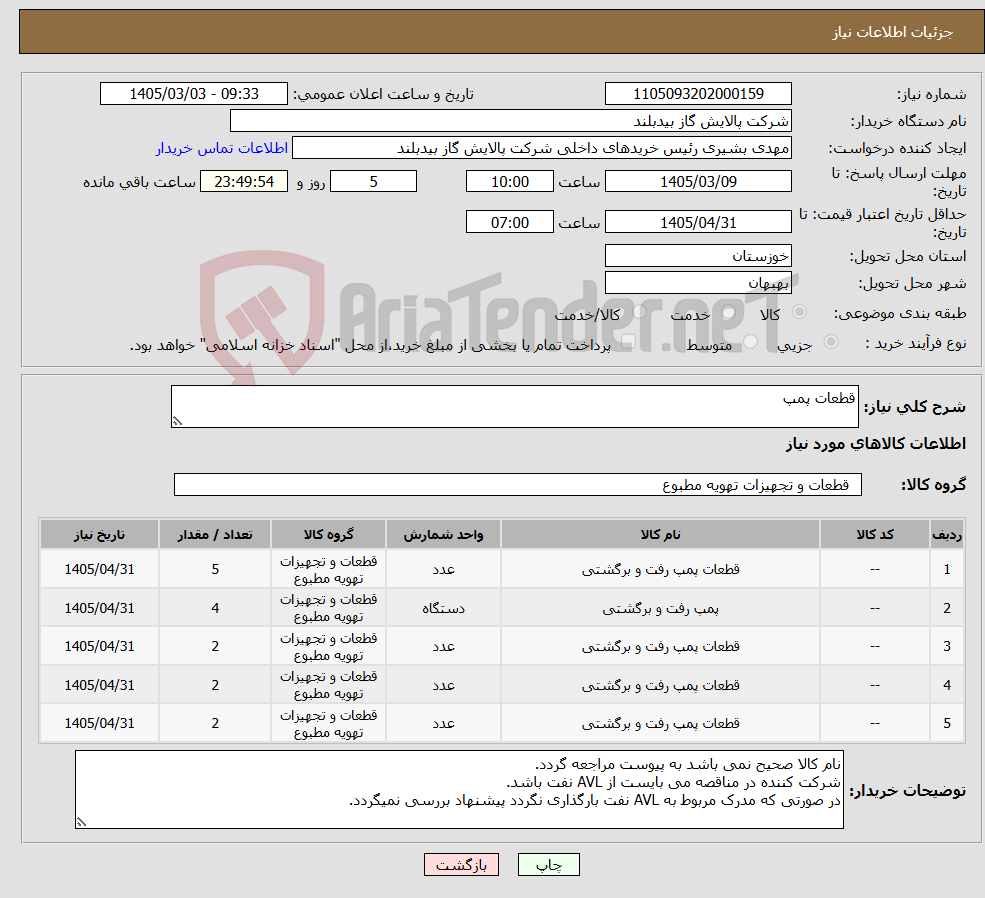The height and width of the screenshot is (898, 985).
Task: Click the delivery province field خوزستان
Action: pyautogui.click(x=698, y=256)
